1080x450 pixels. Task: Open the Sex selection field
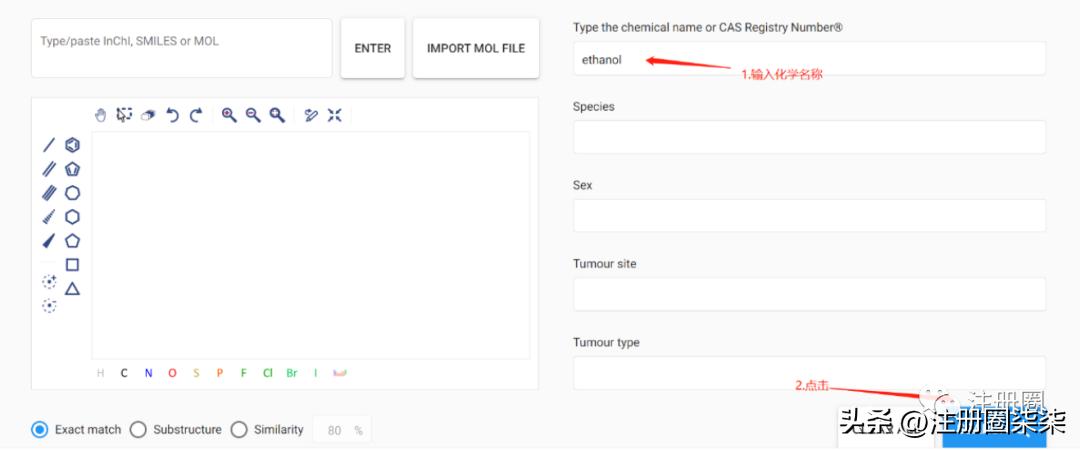(x=808, y=215)
